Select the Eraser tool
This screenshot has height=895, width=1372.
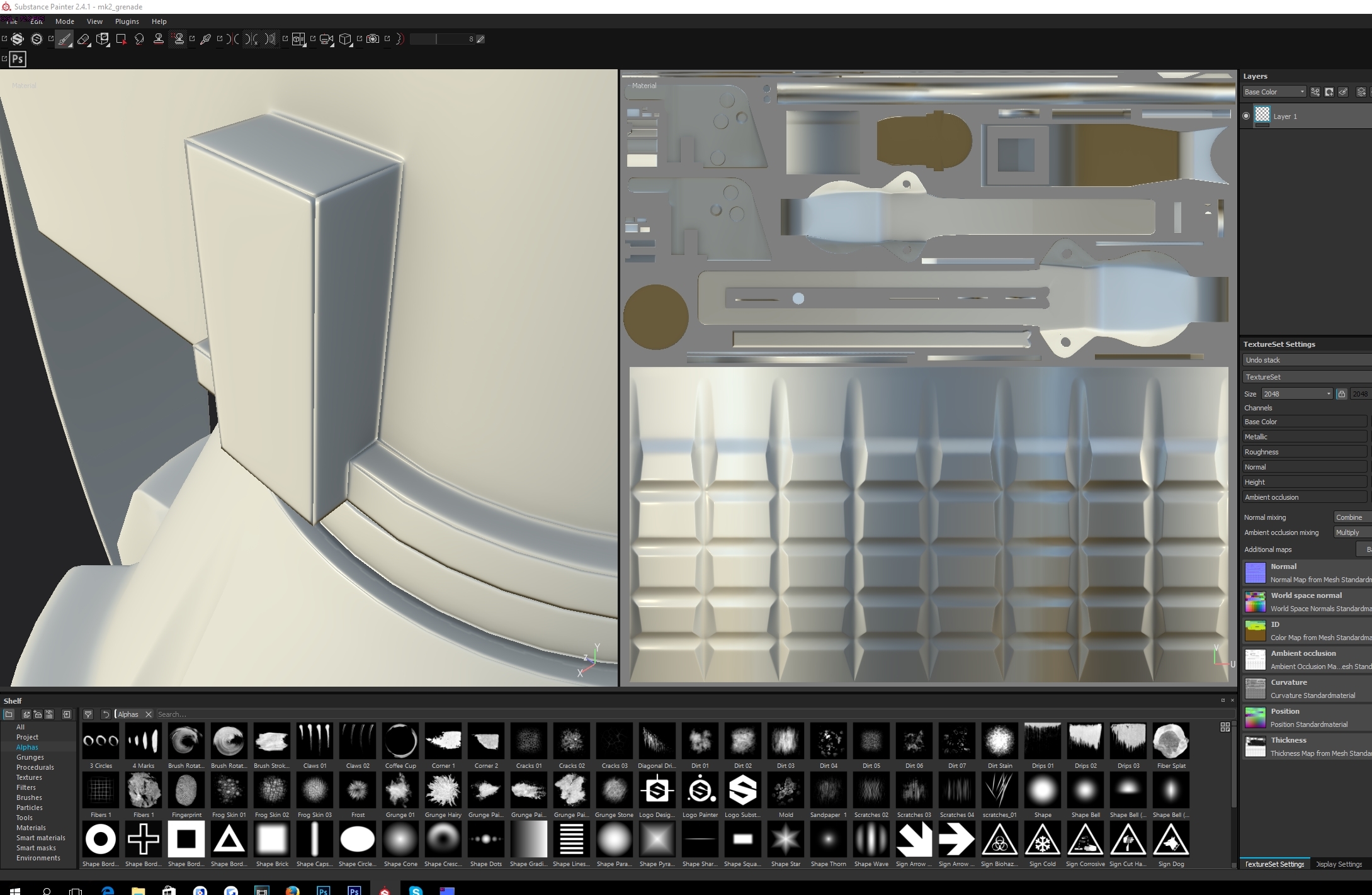tap(83, 39)
